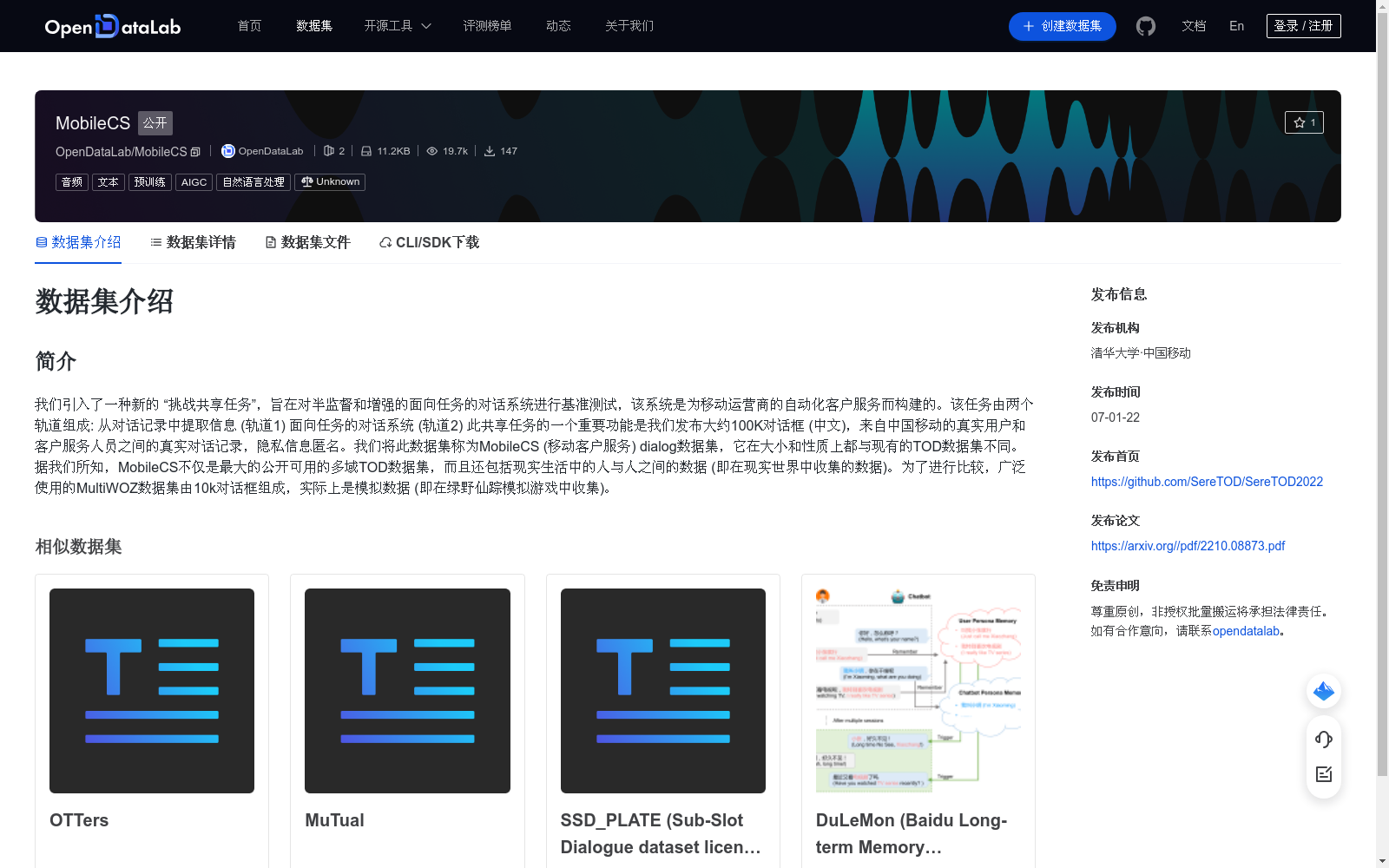Star the MobileCS dataset
Image resolution: width=1389 pixels, height=868 pixels.
pos(1304,122)
